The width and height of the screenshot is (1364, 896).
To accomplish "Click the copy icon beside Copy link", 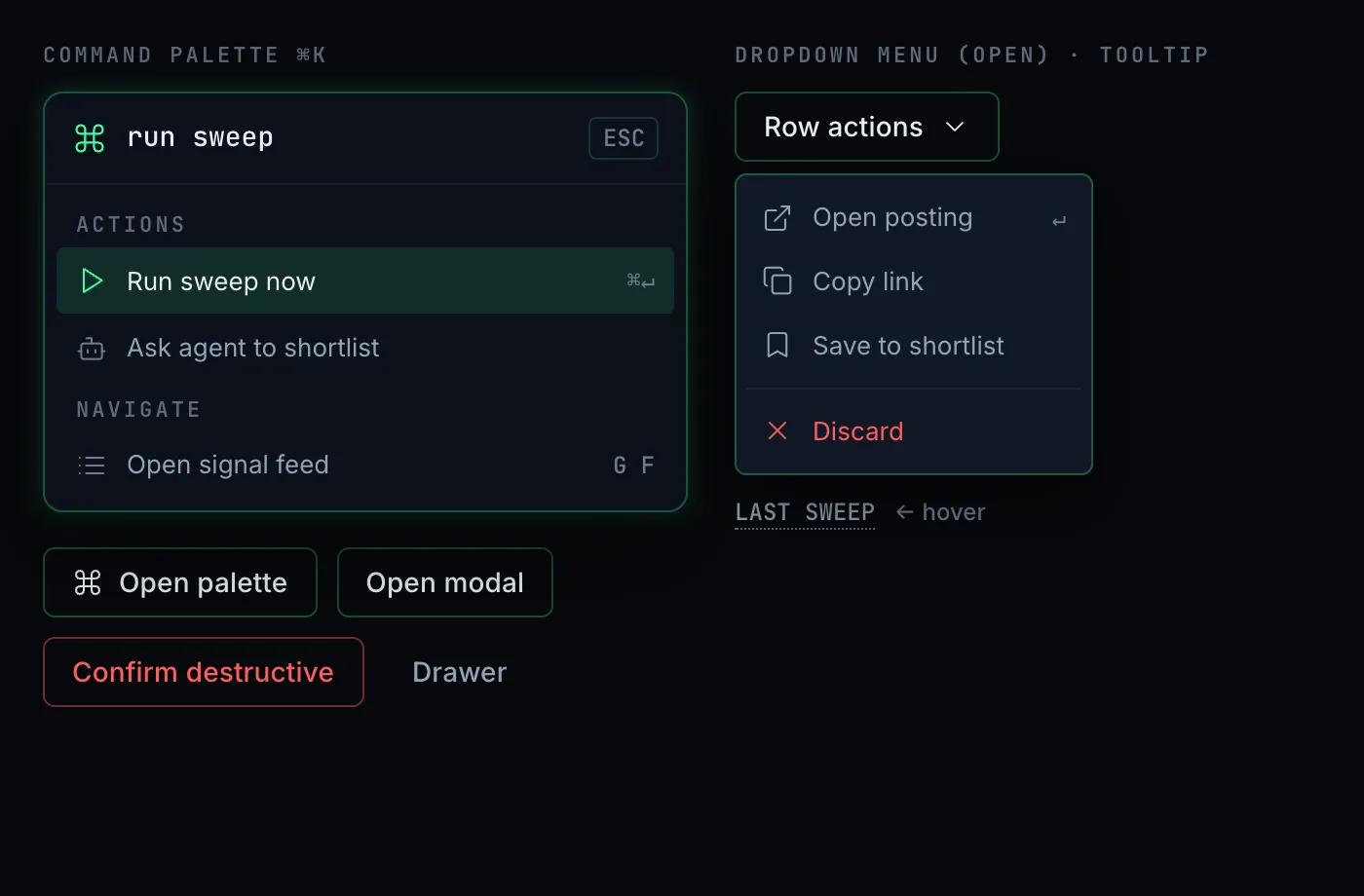I will (x=777, y=281).
